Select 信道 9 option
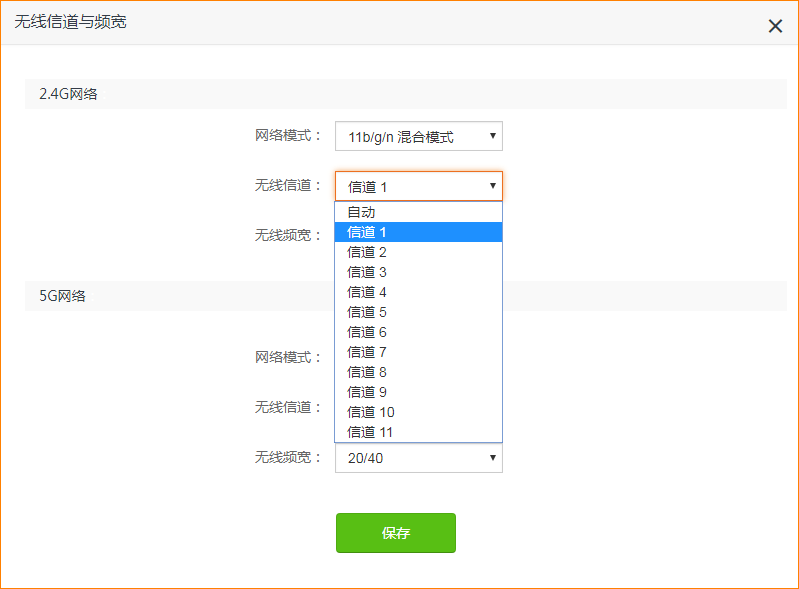799x589 pixels. (418, 392)
